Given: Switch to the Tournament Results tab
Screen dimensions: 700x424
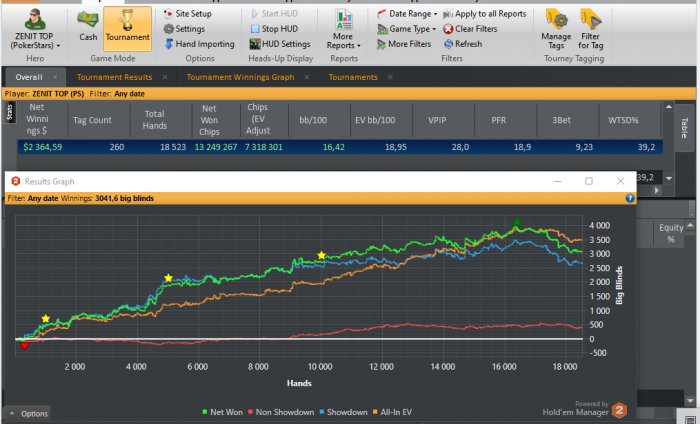Looking at the screenshot, I should (114, 77).
